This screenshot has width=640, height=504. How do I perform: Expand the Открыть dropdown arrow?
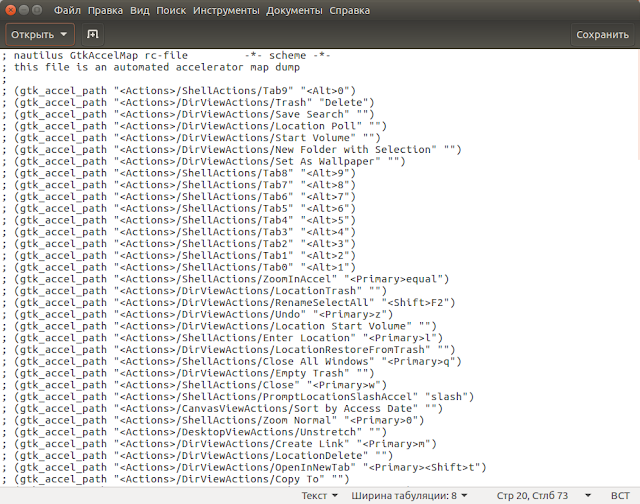tap(64, 34)
